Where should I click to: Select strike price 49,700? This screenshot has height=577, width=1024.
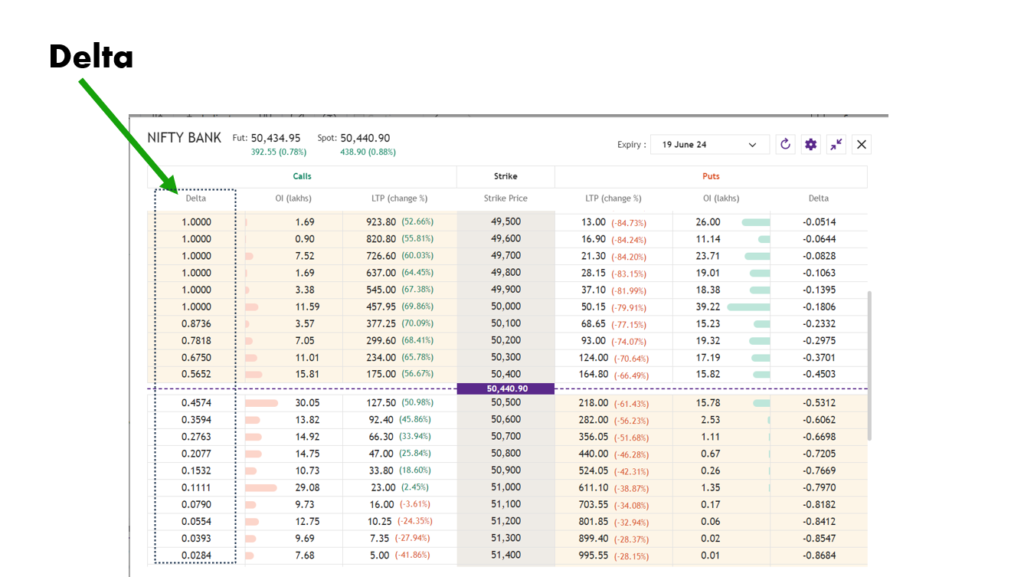tap(505, 256)
